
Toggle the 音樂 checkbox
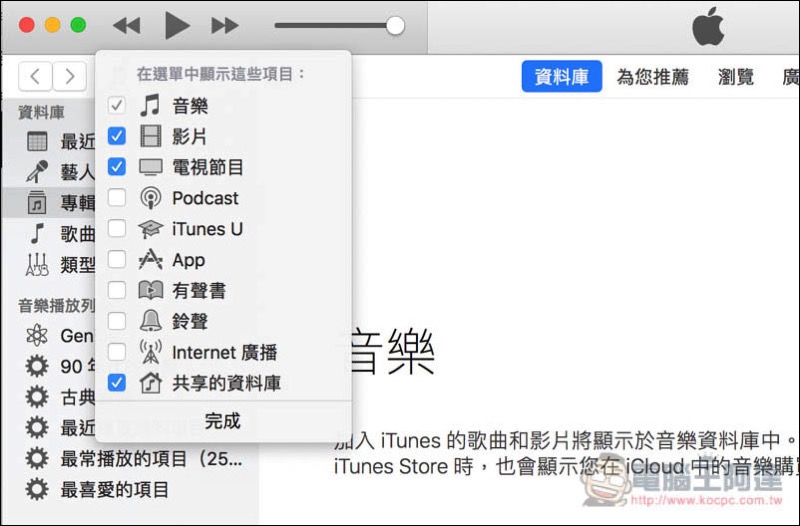(117, 106)
